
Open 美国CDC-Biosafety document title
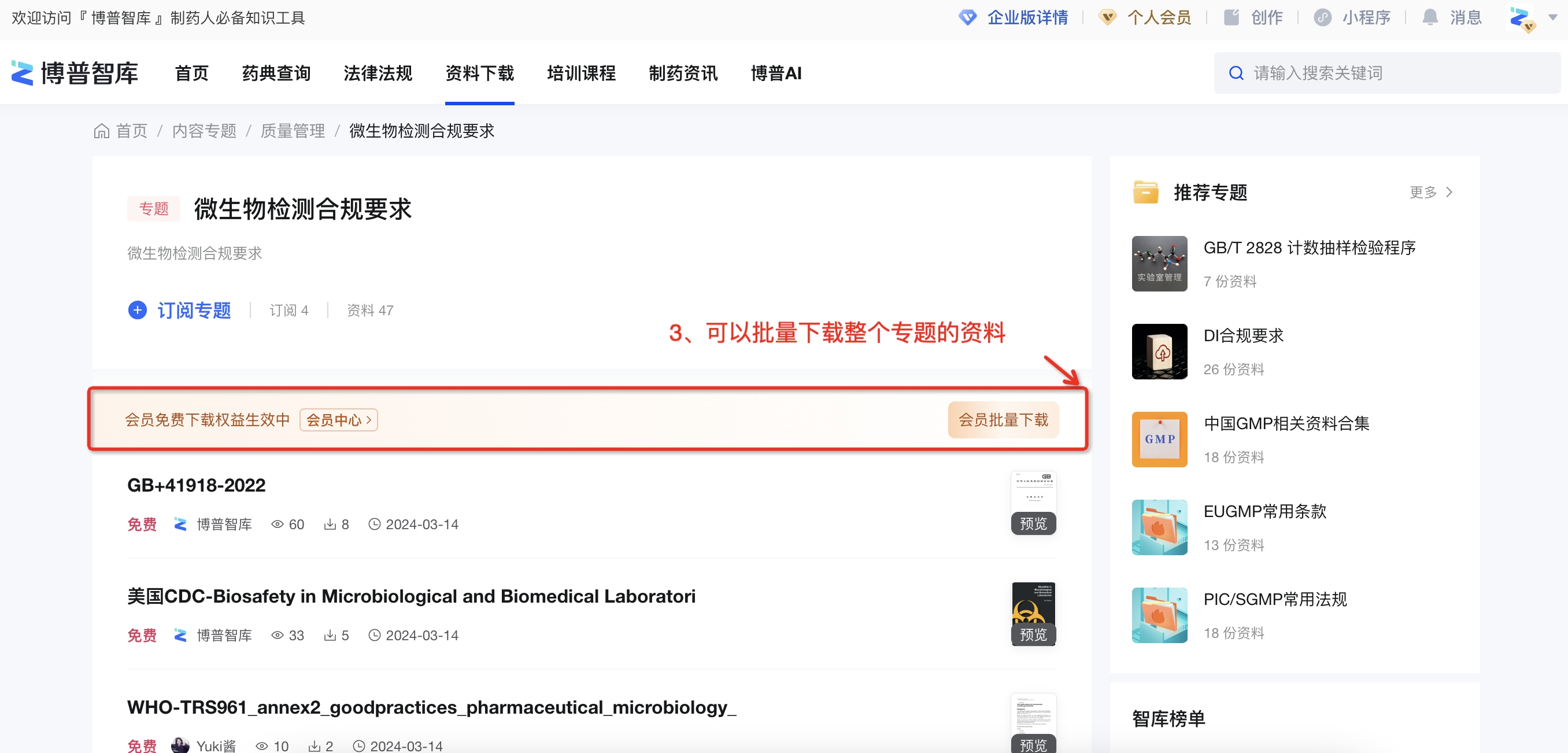(x=412, y=596)
